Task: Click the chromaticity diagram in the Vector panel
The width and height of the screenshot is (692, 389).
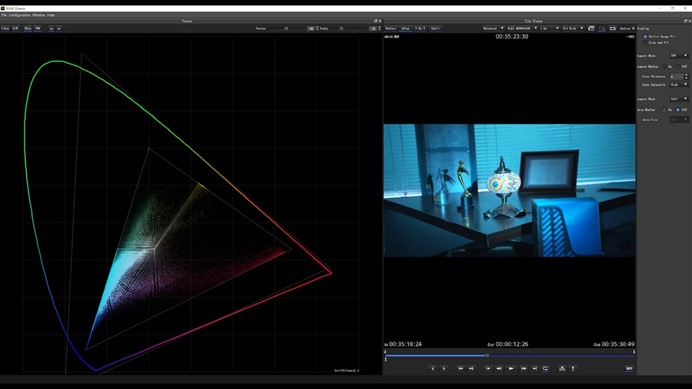Action: (191, 204)
